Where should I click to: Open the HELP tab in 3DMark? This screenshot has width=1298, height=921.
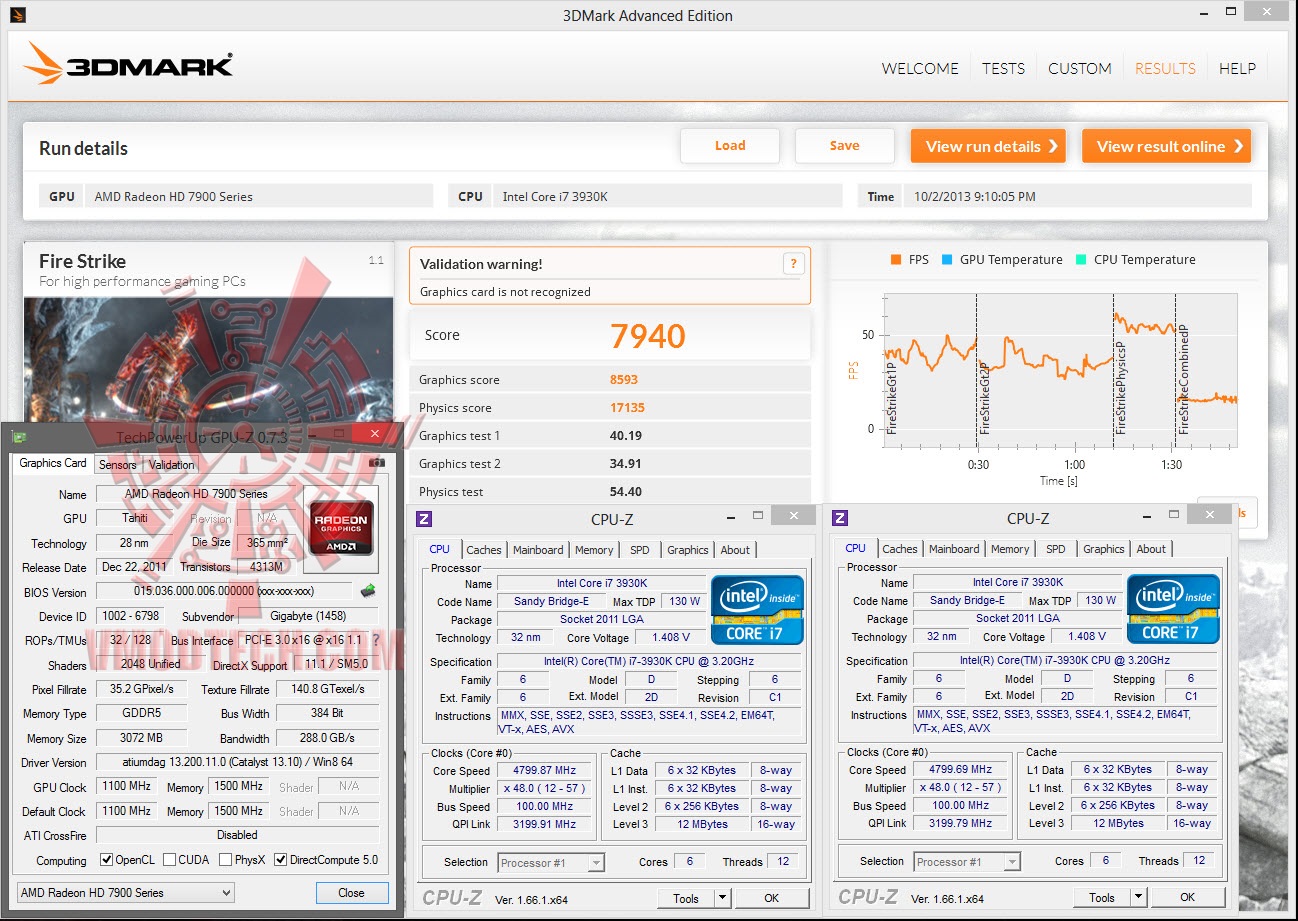pyautogui.click(x=1237, y=68)
